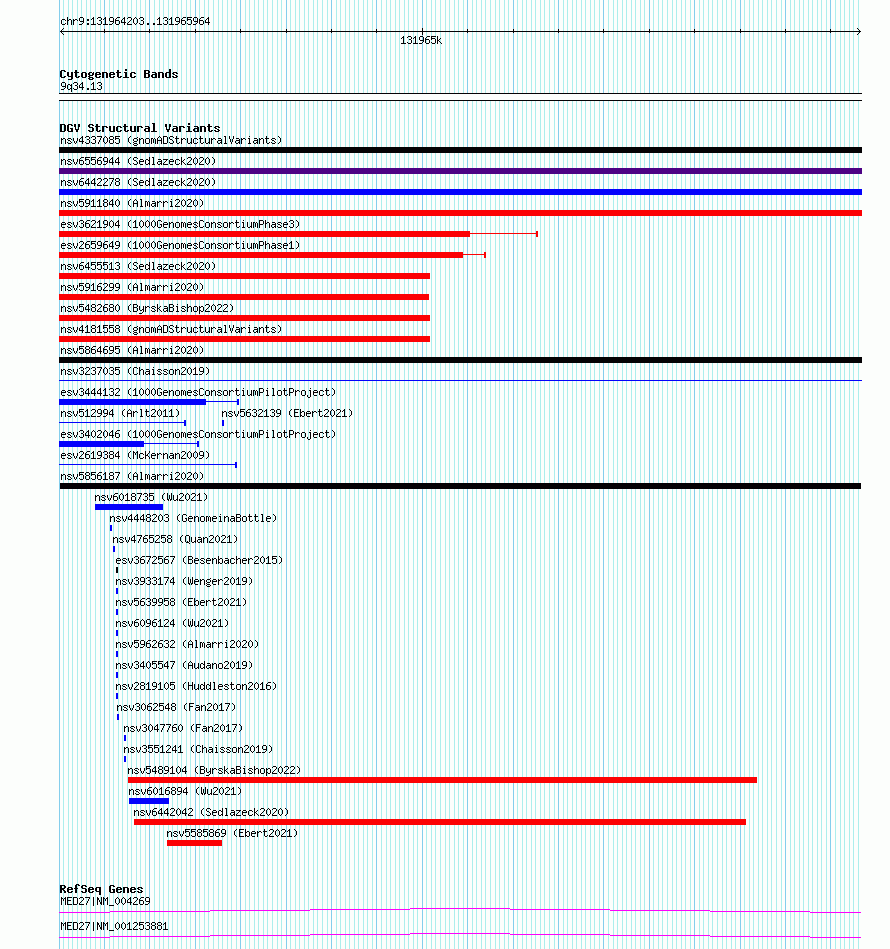Viewport: 890px width, 949px height.
Task: Open the esv2619384 (McKernan2009) label
Action: (135, 455)
